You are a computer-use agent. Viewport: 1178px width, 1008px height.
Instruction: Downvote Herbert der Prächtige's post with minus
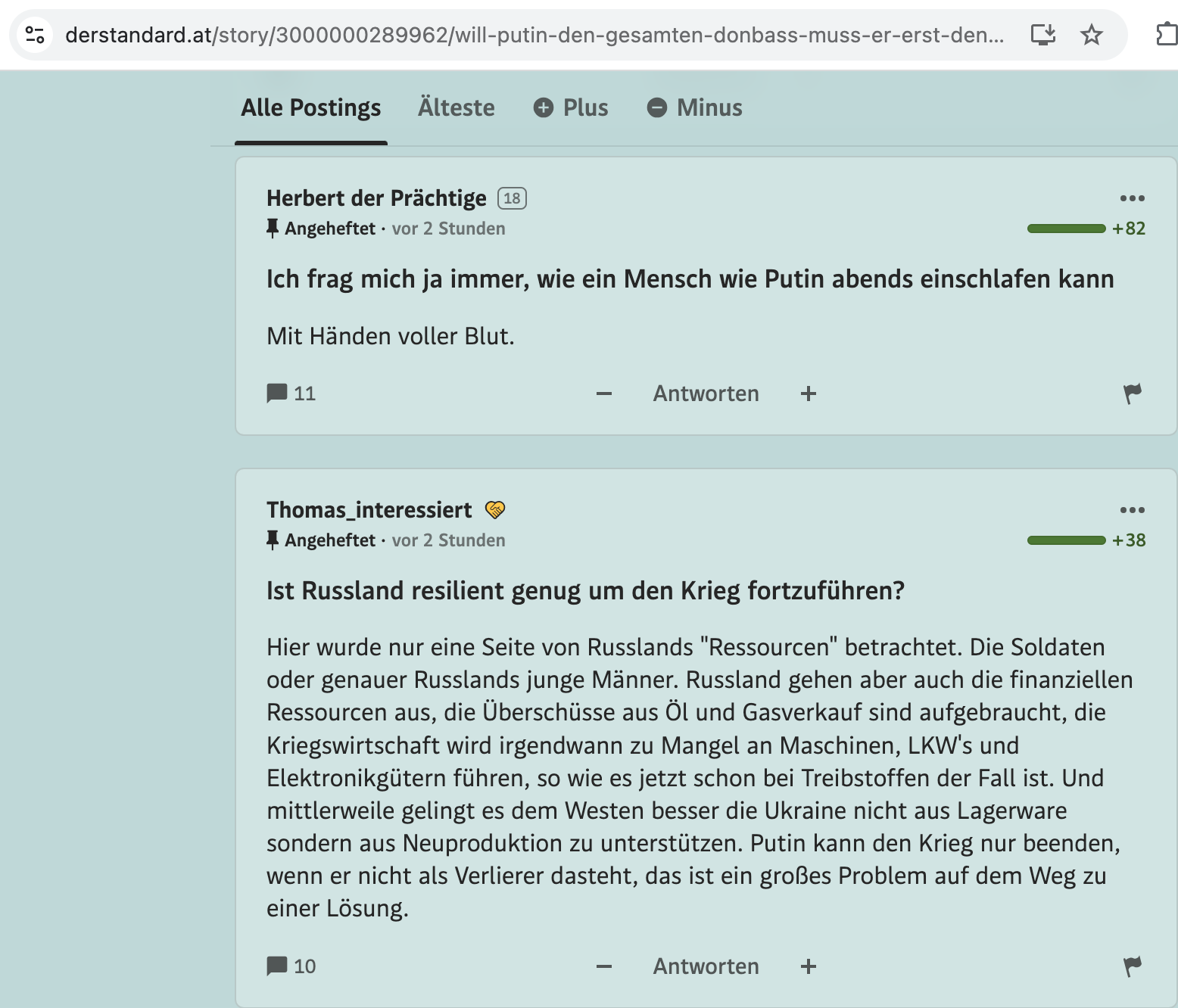[x=603, y=394]
